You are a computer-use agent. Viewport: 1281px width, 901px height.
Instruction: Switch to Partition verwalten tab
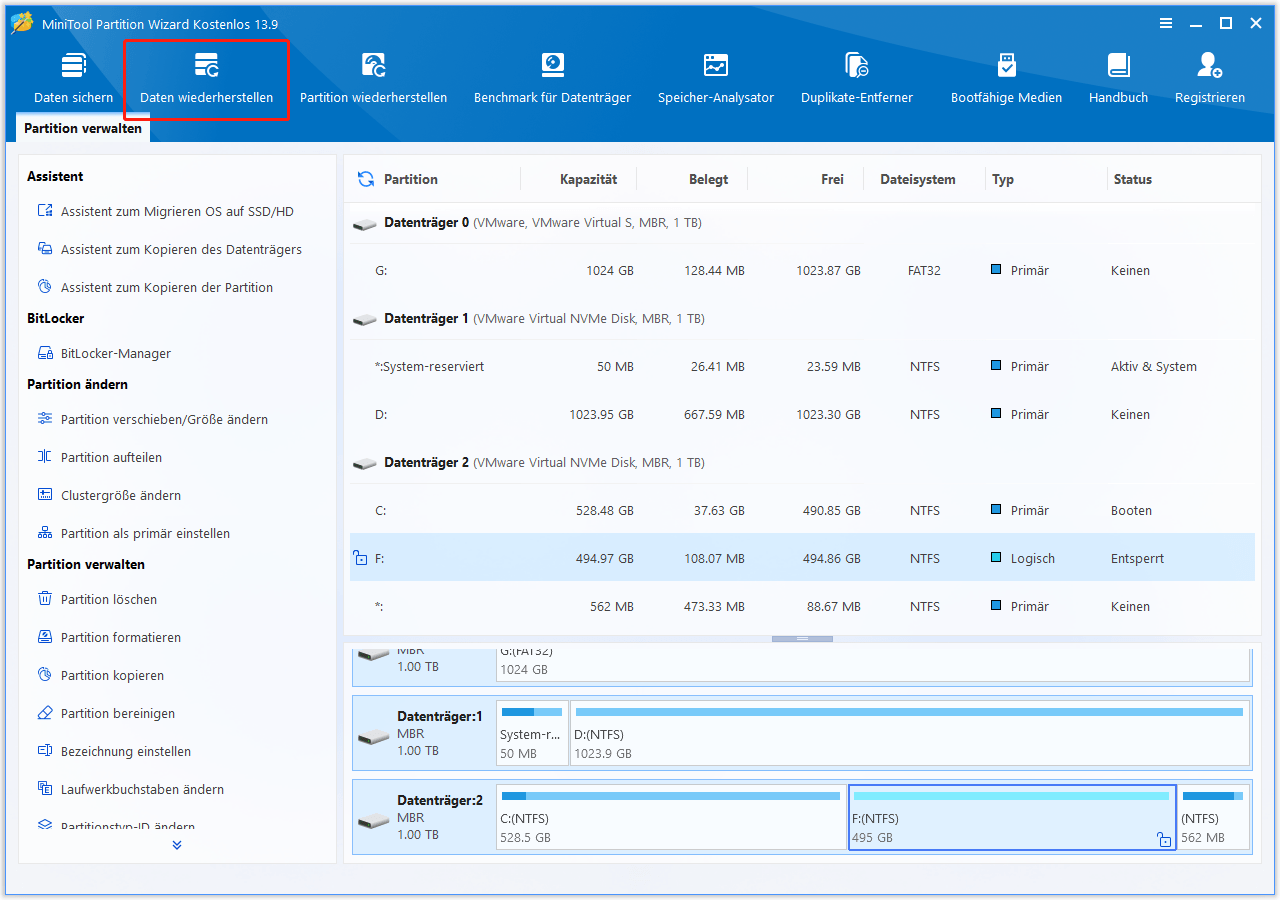click(83, 129)
